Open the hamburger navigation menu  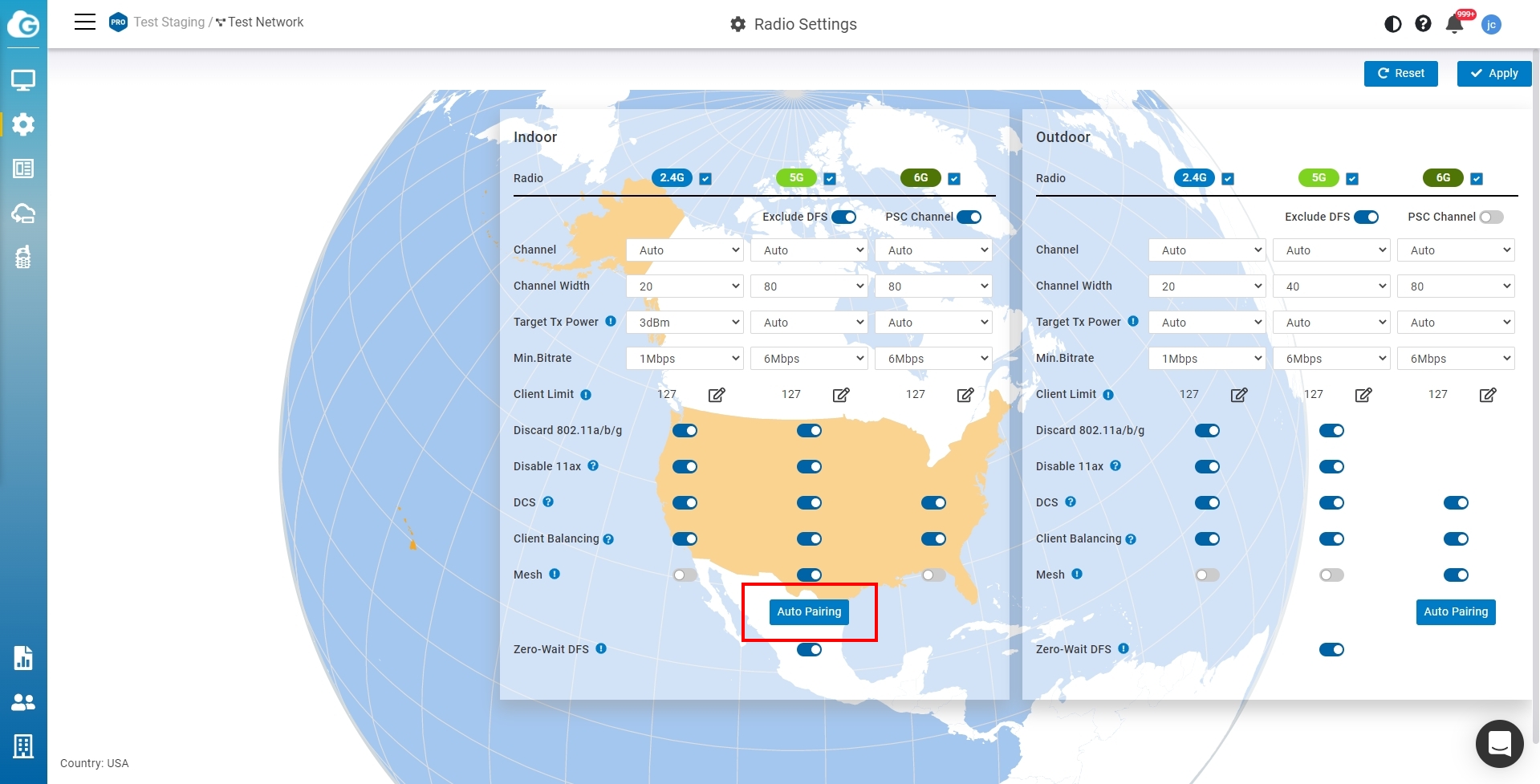(85, 22)
